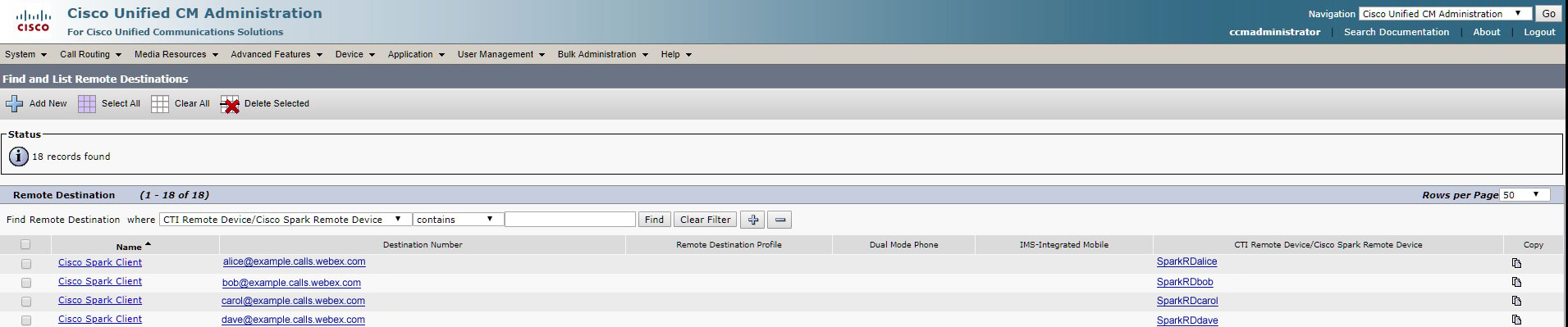Open carol@example.calls.webex.com destination link
The image size is (1568, 327).
(293, 301)
